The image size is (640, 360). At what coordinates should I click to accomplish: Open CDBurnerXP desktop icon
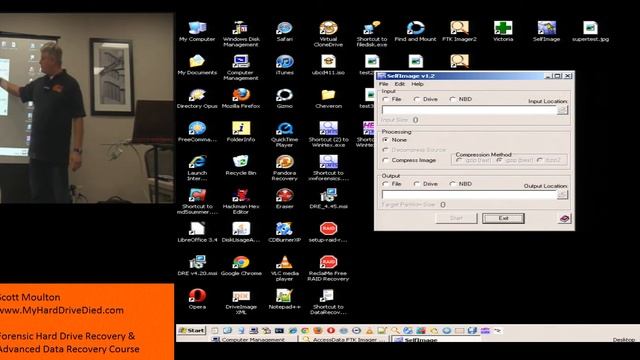click(x=284, y=232)
